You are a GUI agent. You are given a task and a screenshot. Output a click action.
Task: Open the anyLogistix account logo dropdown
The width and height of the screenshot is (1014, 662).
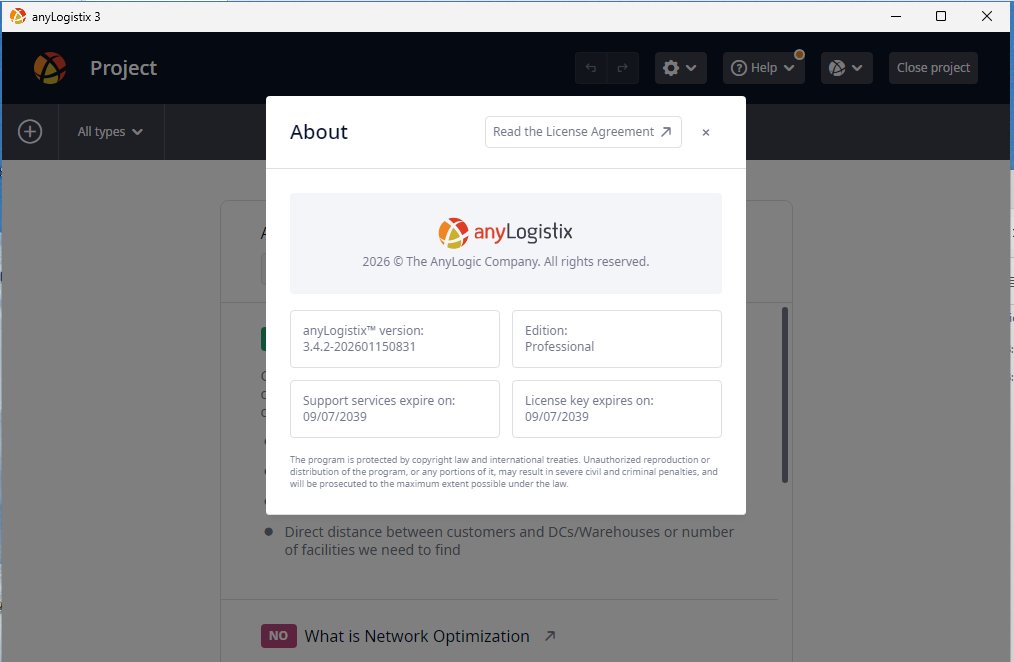click(x=847, y=68)
